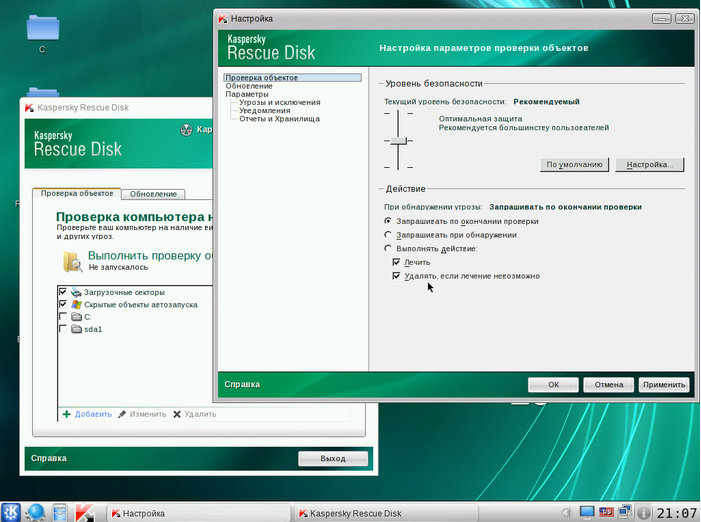Uncheck Скрытые объекты автозапуска checkbox
Viewport: 701px width, 522px height.
click(x=63, y=304)
